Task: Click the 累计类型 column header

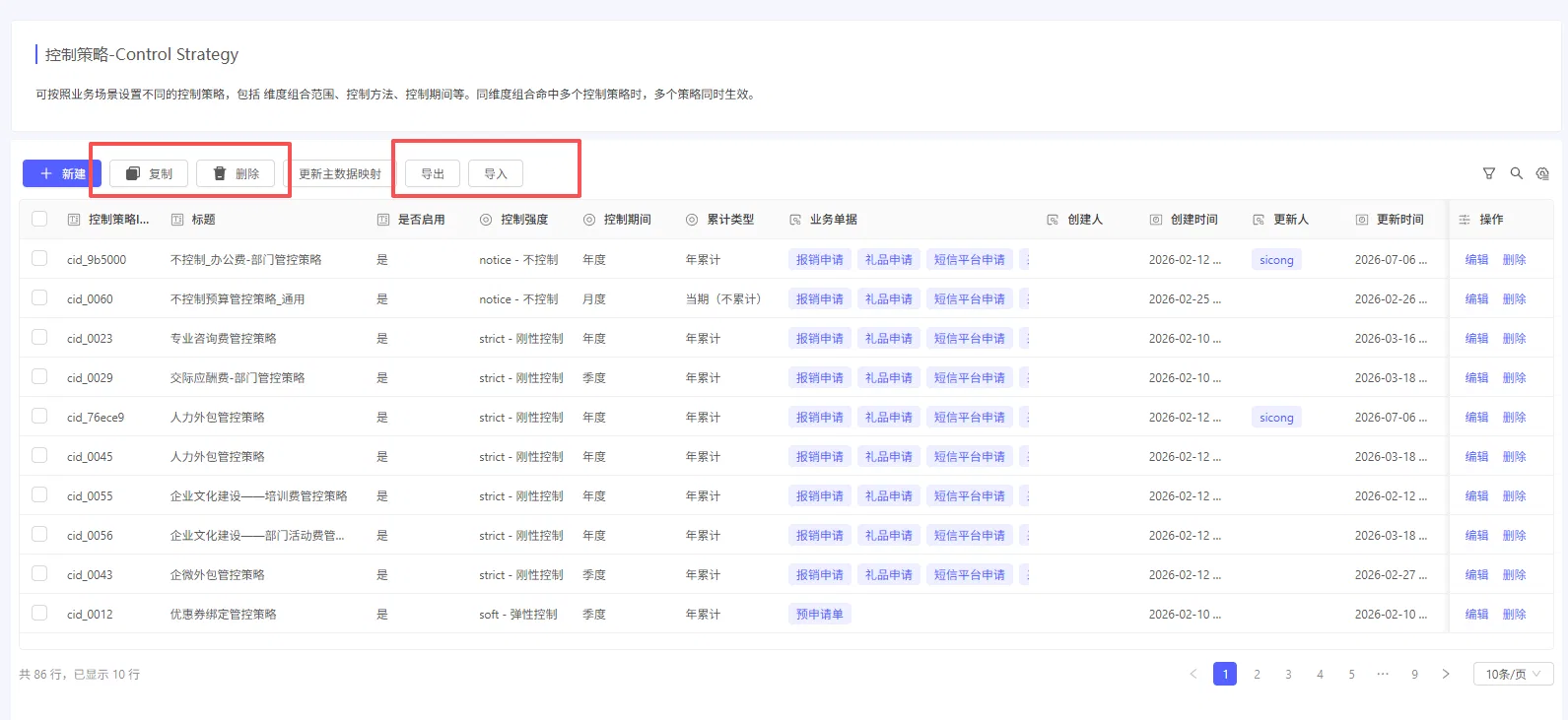Action: (x=730, y=220)
